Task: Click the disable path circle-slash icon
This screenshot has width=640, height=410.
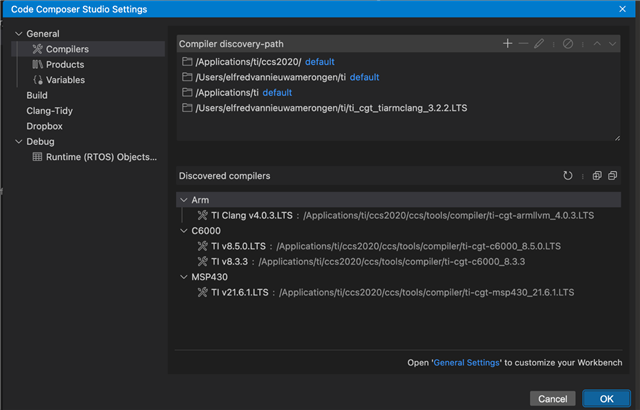Action: 567,44
